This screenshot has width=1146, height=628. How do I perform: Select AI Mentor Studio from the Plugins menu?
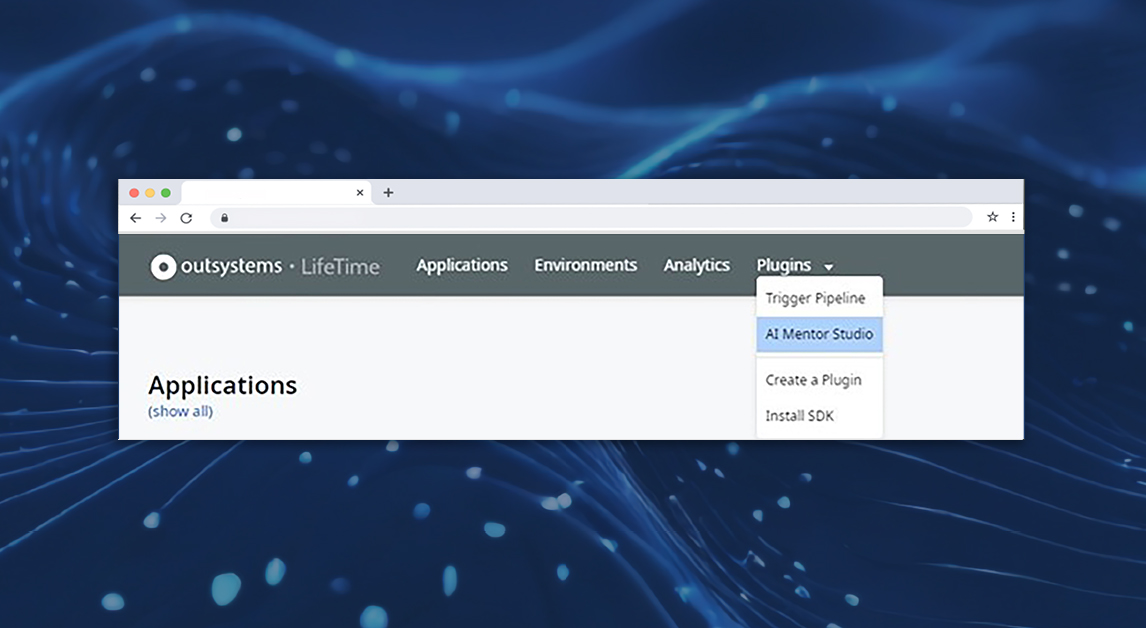coord(819,334)
